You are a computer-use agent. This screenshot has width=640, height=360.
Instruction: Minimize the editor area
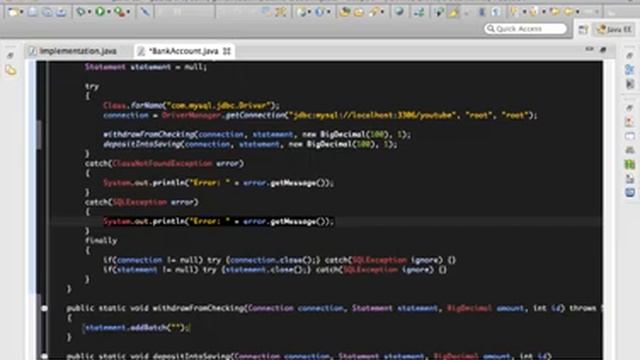point(589,49)
